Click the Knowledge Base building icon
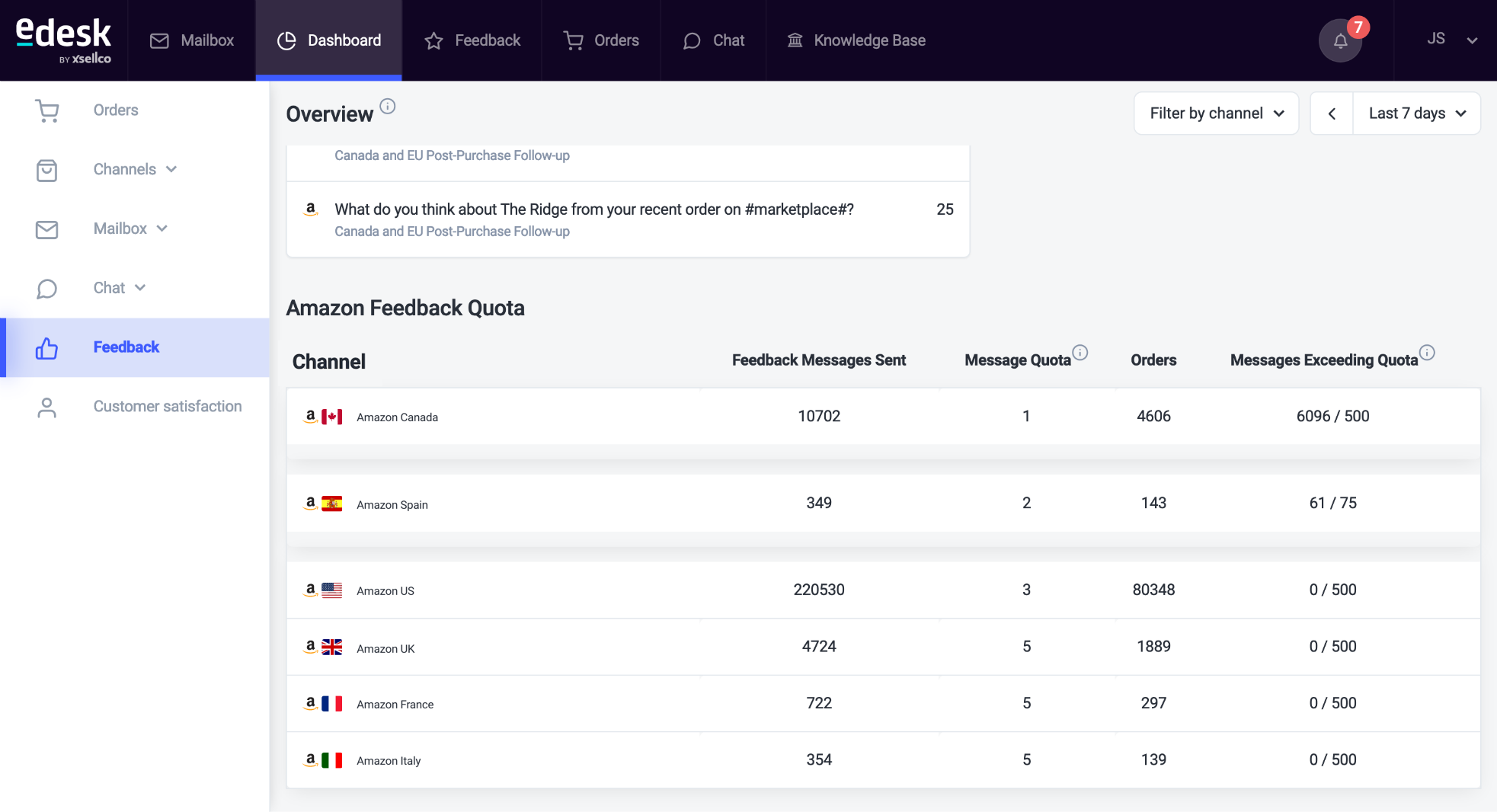The image size is (1497, 812). [795, 40]
